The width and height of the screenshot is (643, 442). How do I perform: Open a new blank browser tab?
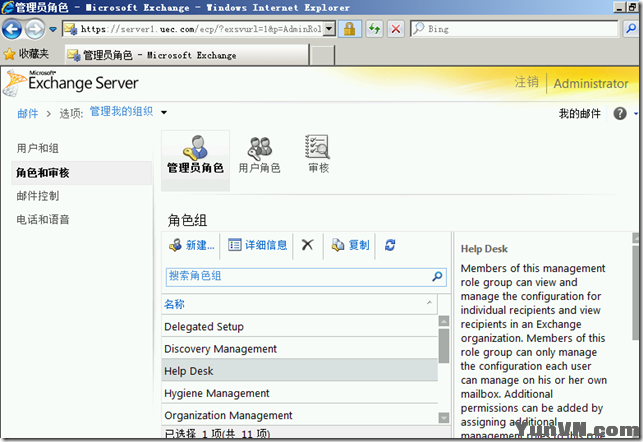(322, 55)
